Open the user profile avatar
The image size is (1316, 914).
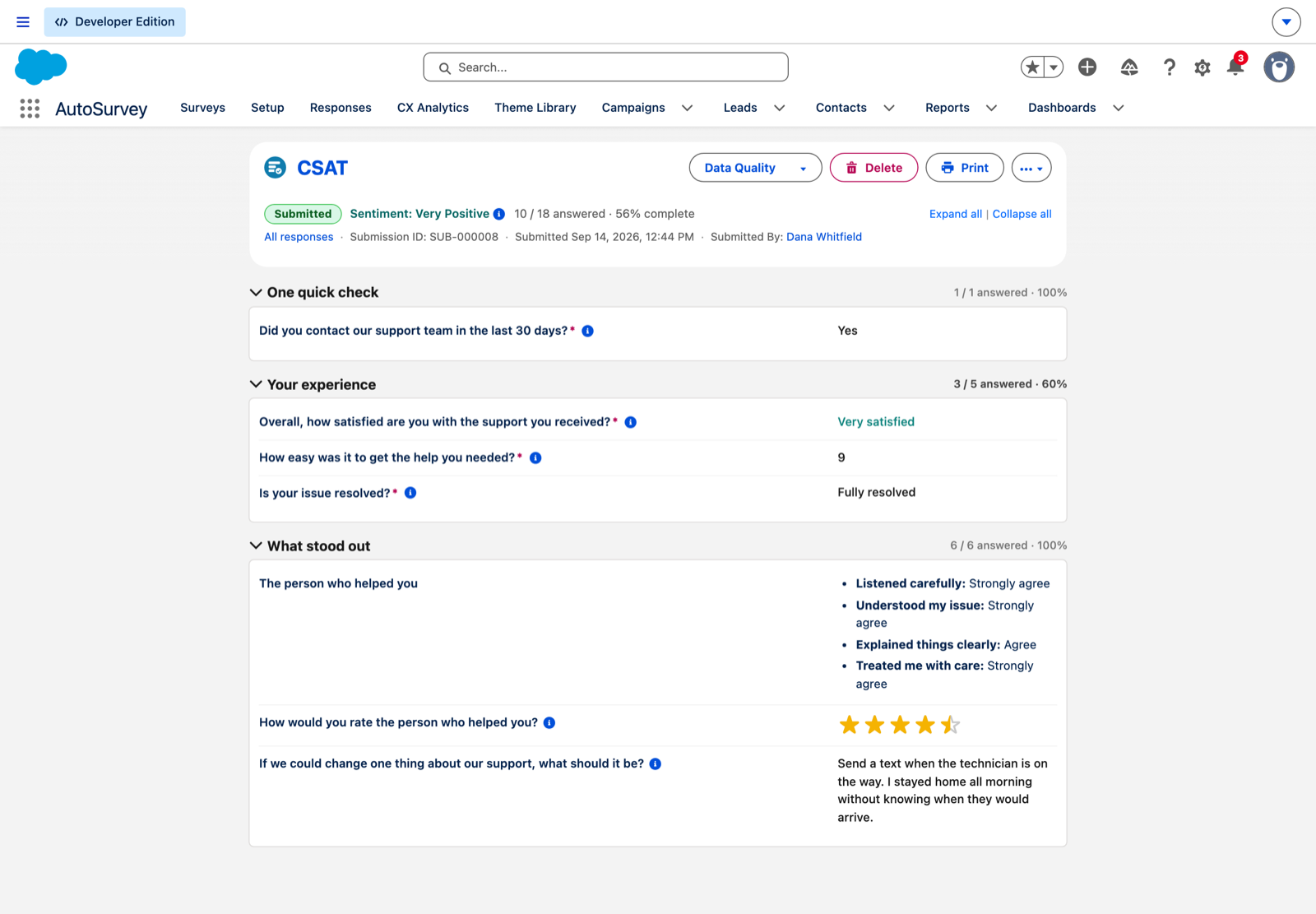pos(1279,67)
